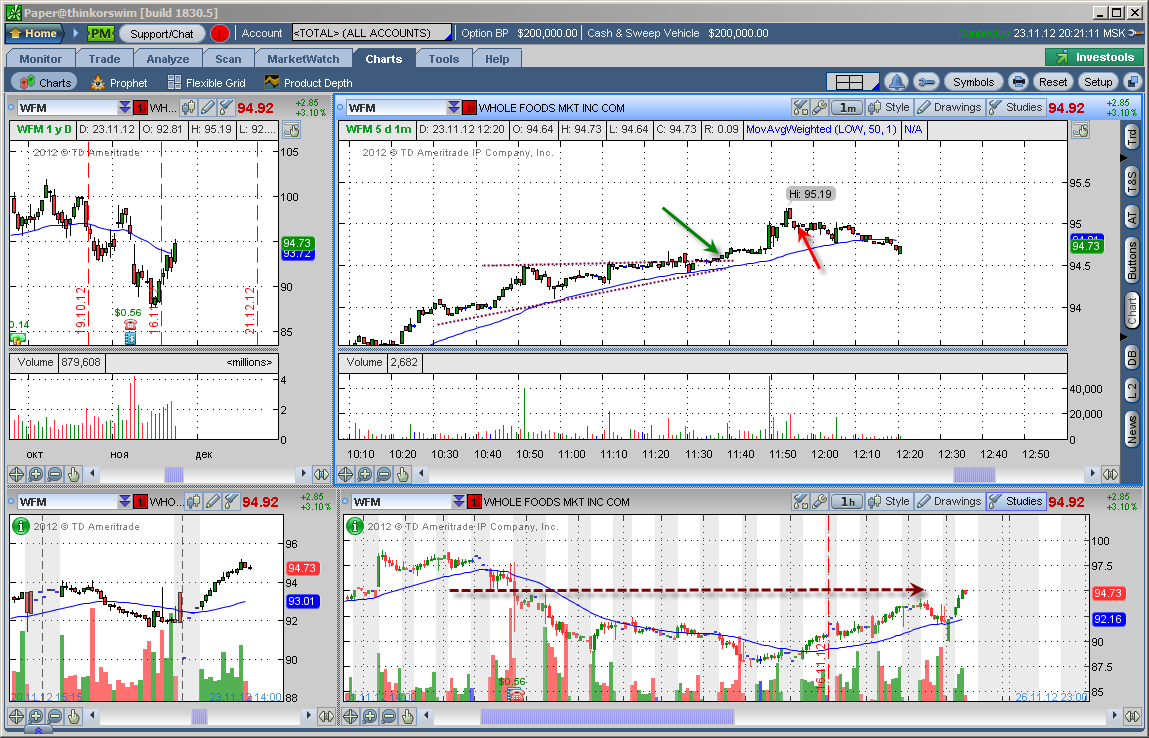Click the red exclamation alert icon beside Support/Chat
The image size is (1149, 738).
point(219,34)
